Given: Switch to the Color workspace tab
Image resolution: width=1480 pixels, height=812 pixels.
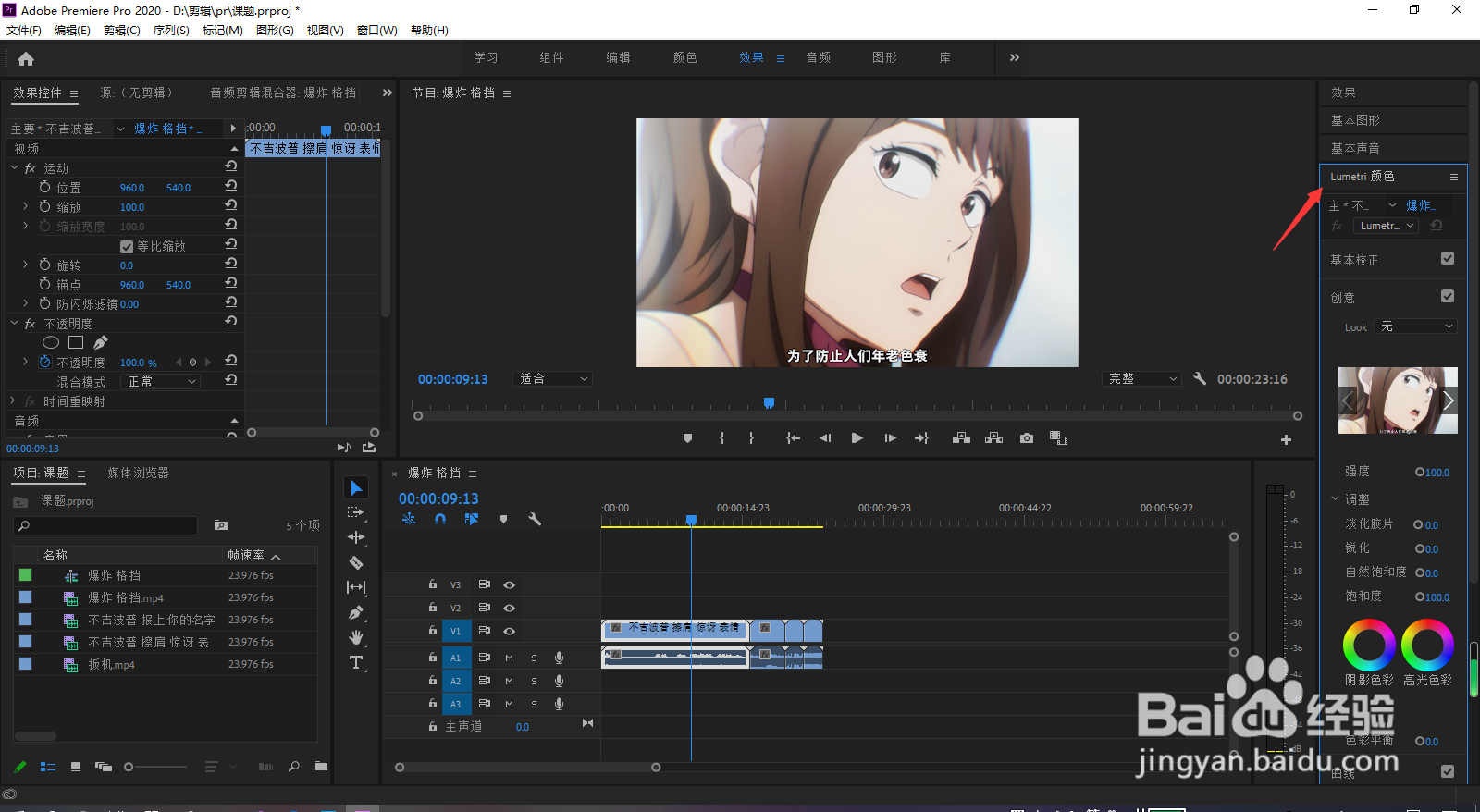Looking at the screenshot, I should click(x=684, y=57).
